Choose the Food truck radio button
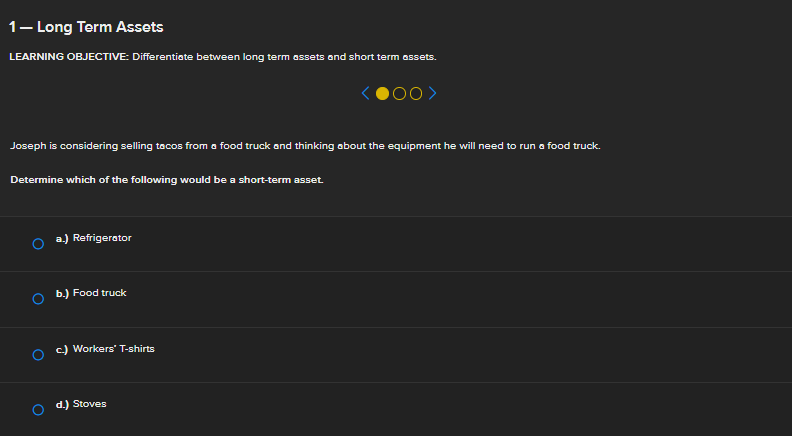792x436 pixels. tap(38, 298)
